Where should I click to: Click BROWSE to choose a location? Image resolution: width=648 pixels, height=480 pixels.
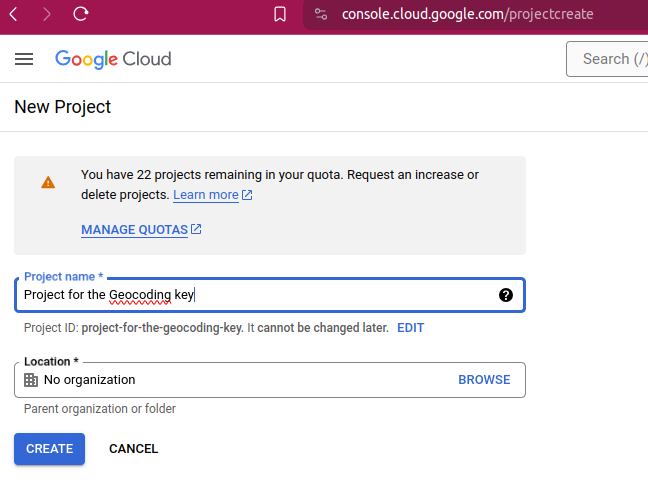click(484, 380)
